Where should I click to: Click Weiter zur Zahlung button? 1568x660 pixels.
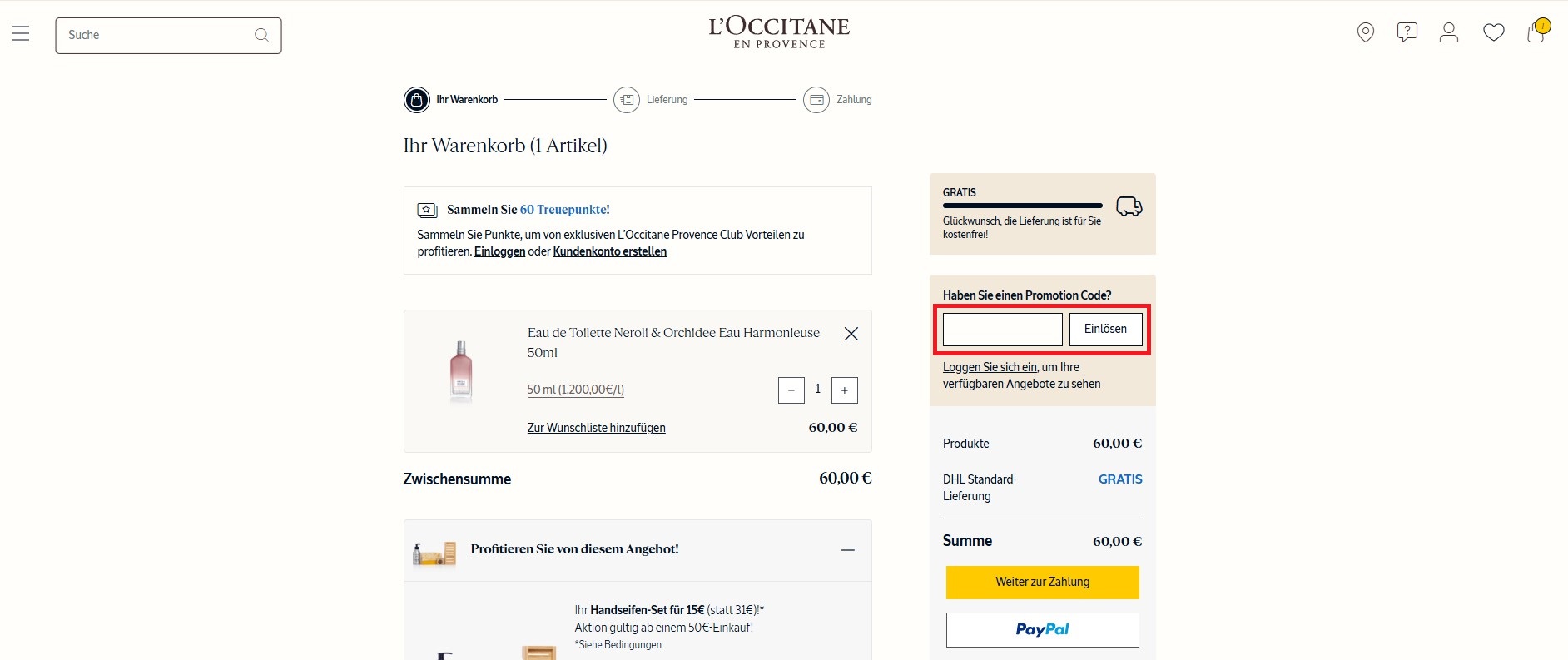(1043, 583)
